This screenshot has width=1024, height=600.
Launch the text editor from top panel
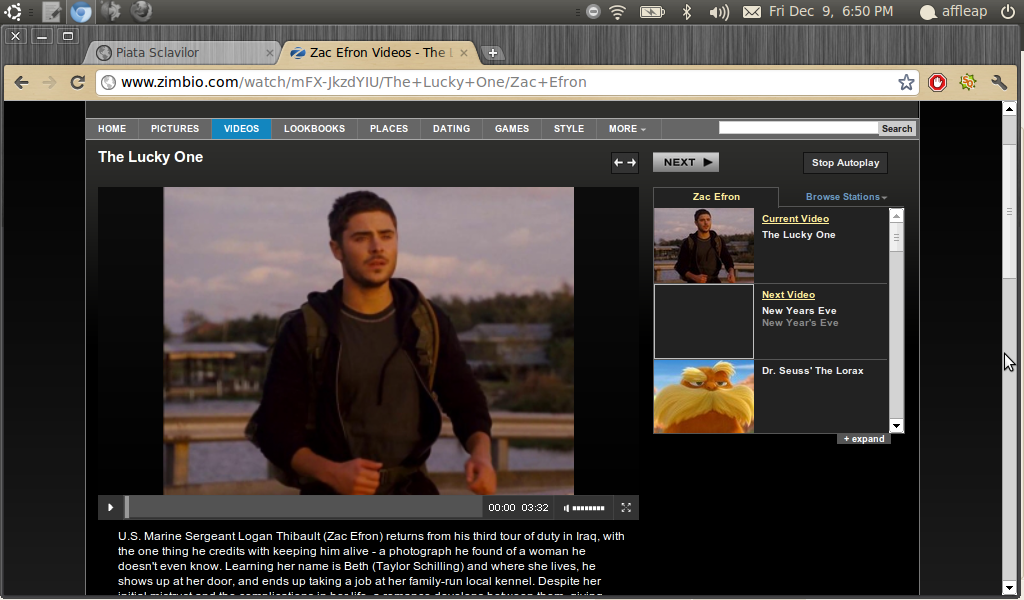(52, 11)
